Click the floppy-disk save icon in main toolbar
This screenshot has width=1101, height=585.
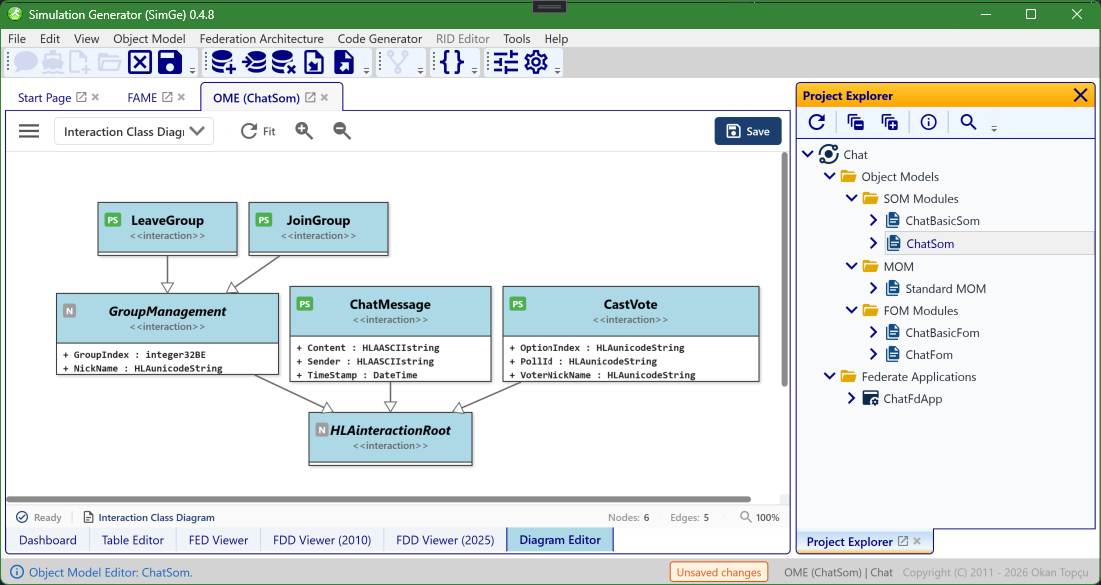click(x=170, y=63)
